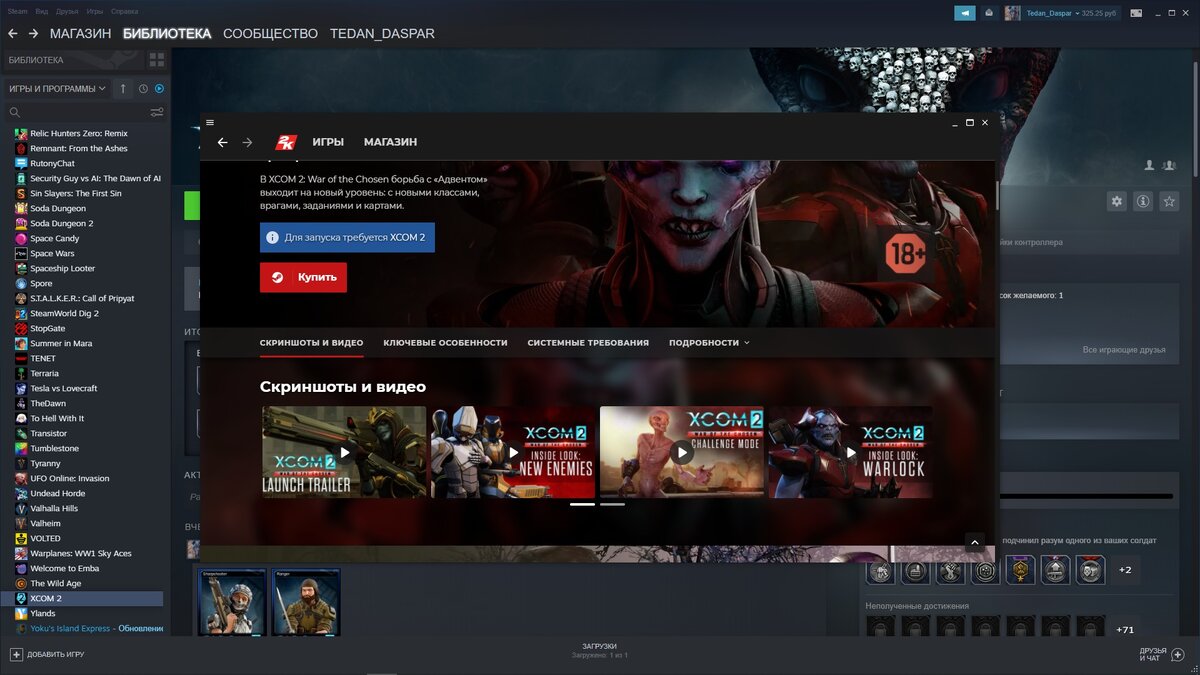Play the Launch Trailer video
The width and height of the screenshot is (1200, 675).
(344, 452)
